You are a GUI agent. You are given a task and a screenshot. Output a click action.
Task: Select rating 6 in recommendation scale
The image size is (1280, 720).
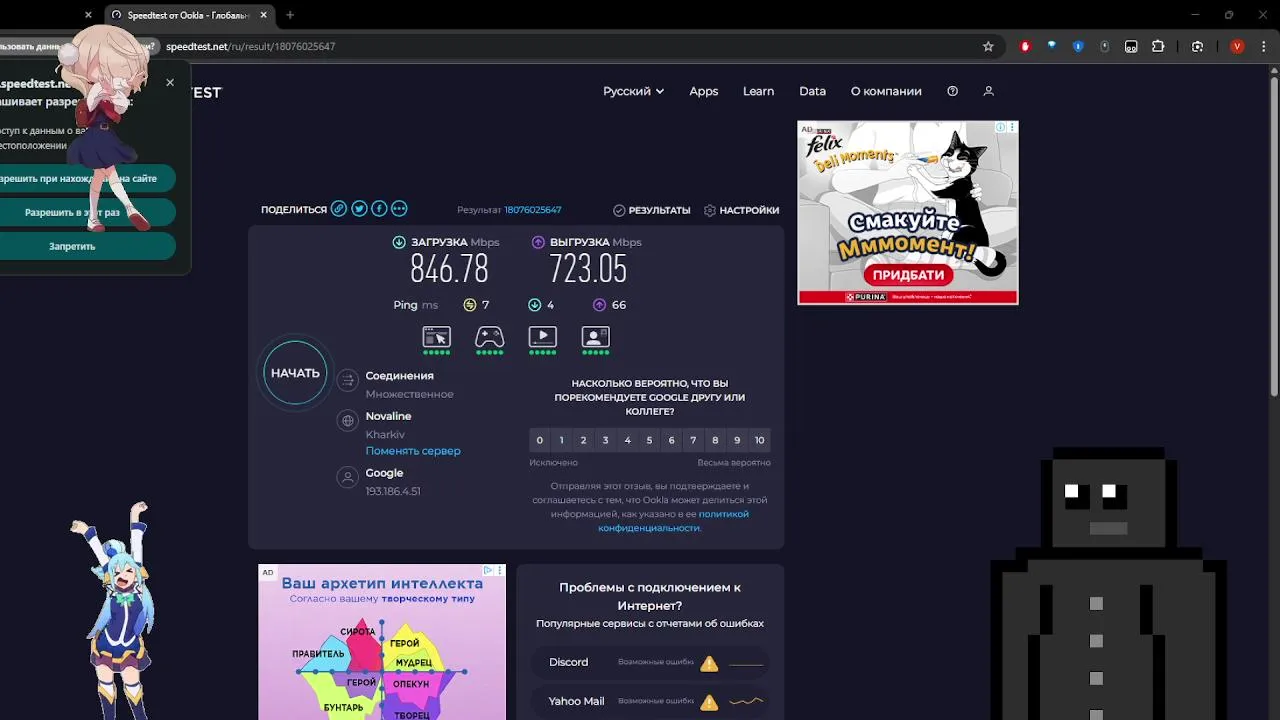click(671, 440)
